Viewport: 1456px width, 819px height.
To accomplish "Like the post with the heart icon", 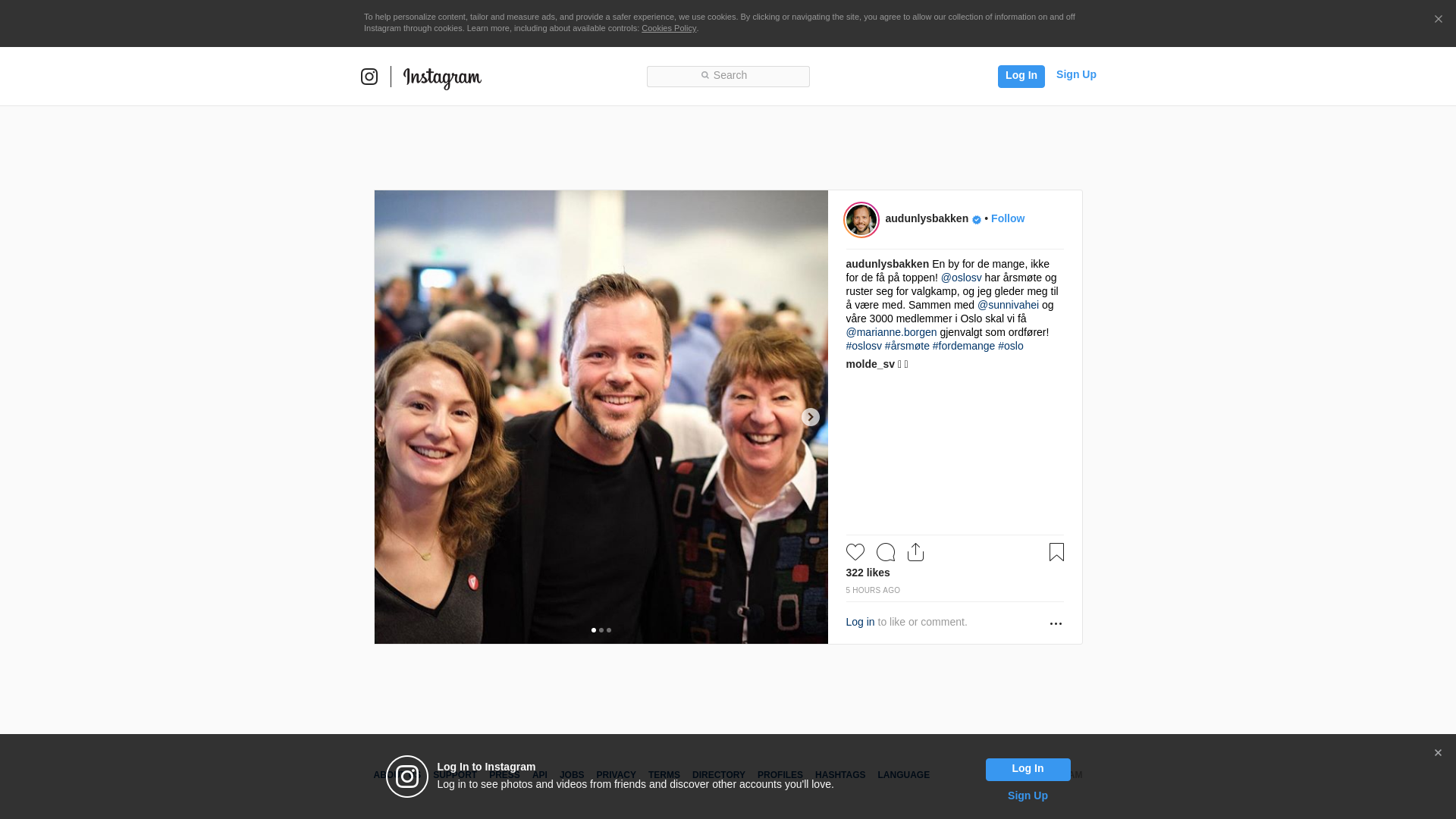I will coord(855,552).
